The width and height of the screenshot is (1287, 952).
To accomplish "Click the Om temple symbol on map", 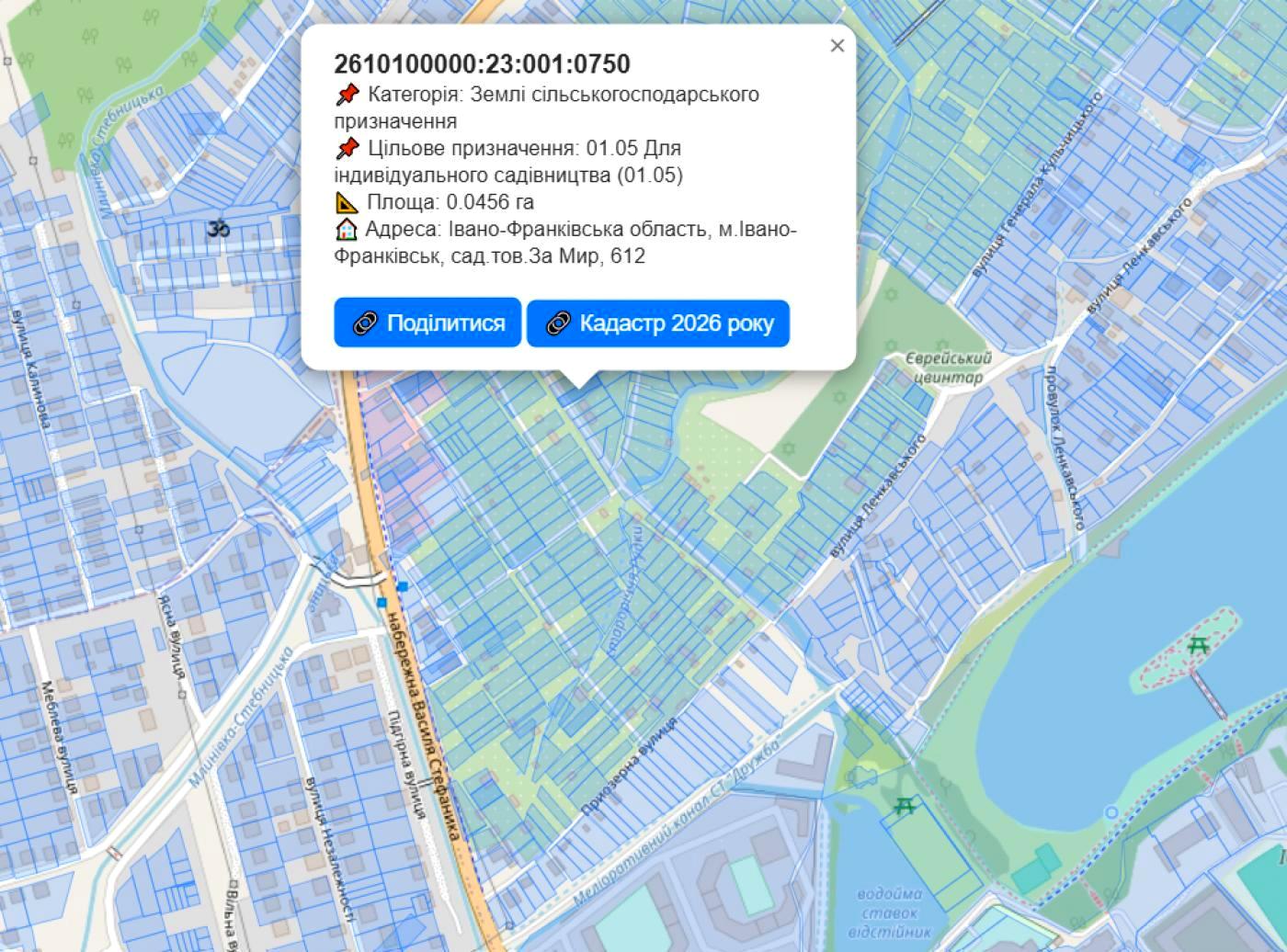I will 218,228.
